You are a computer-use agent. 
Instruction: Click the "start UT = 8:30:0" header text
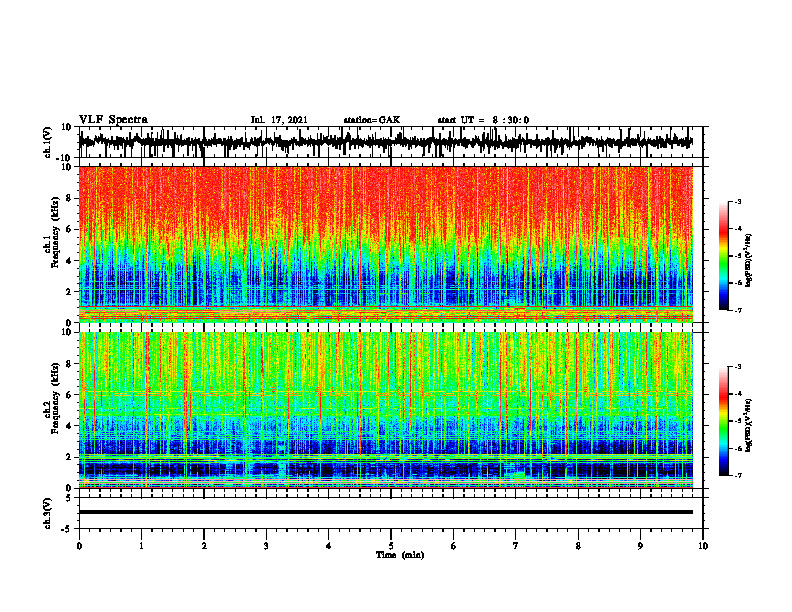pyautogui.click(x=483, y=120)
